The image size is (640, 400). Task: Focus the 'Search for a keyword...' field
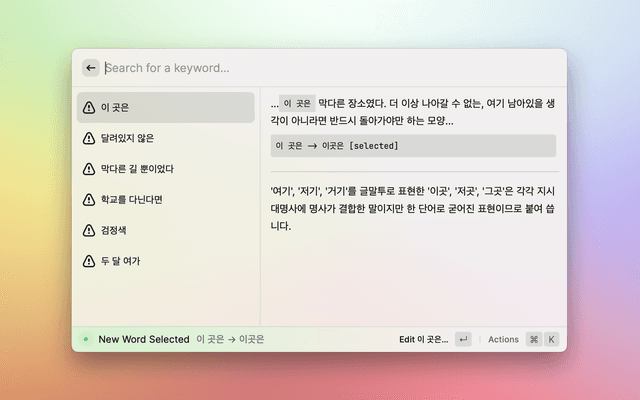point(330,68)
